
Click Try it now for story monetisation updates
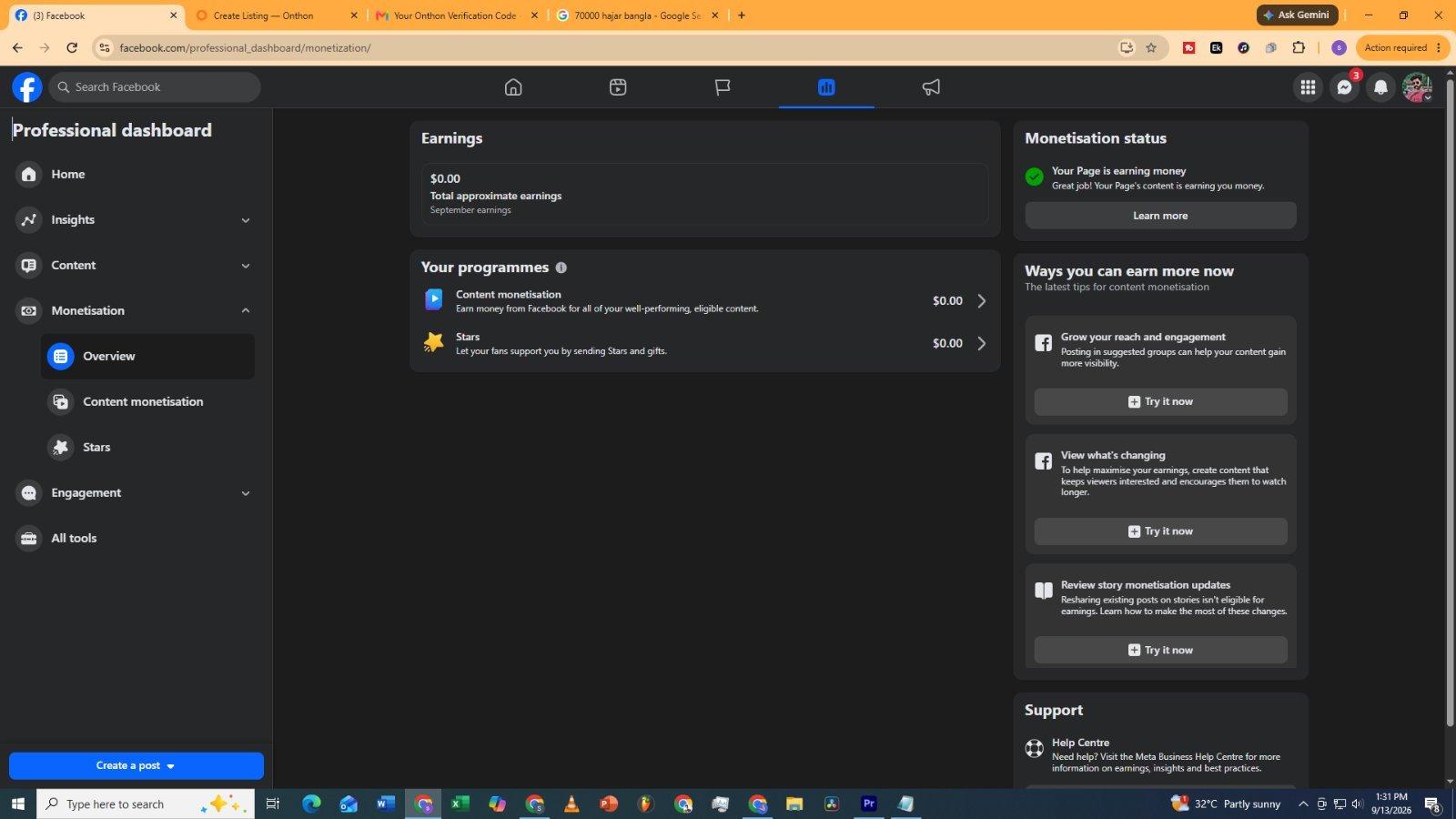click(x=1160, y=650)
